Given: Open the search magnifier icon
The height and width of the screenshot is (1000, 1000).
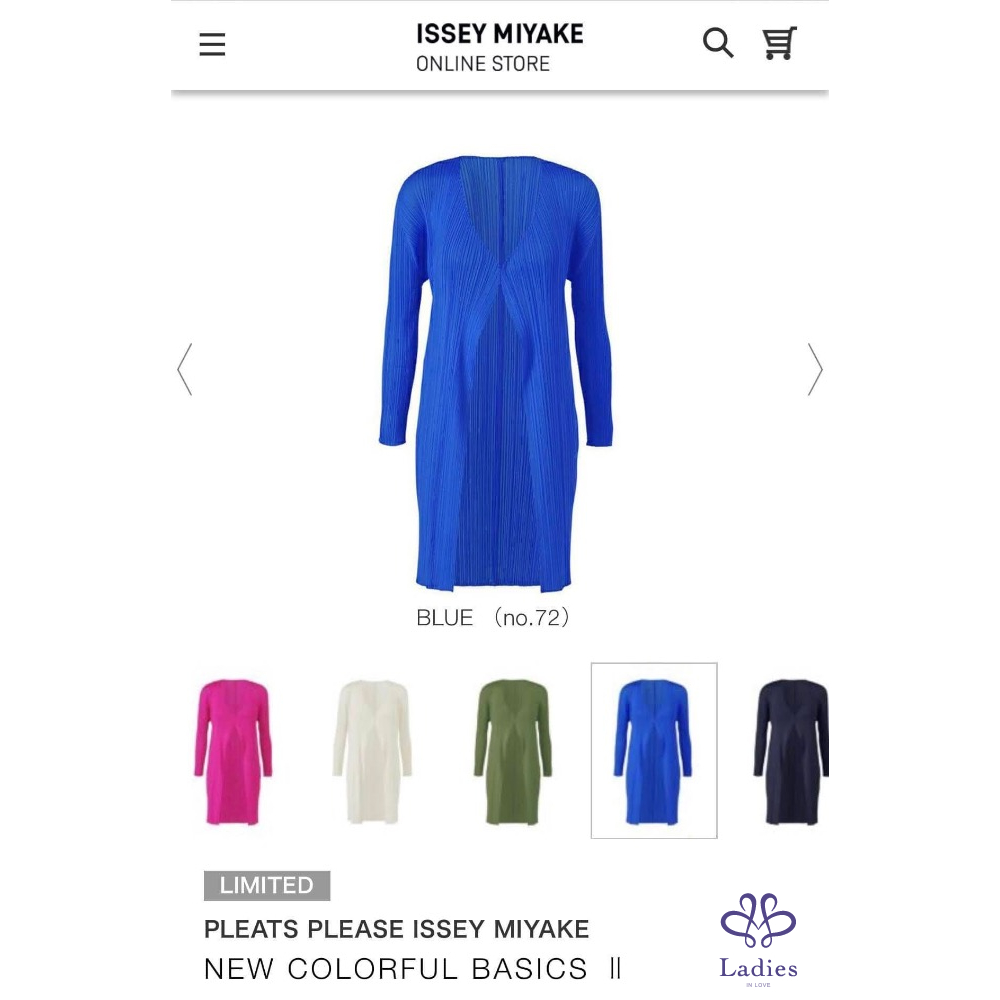Looking at the screenshot, I should click(x=717, y=43).
